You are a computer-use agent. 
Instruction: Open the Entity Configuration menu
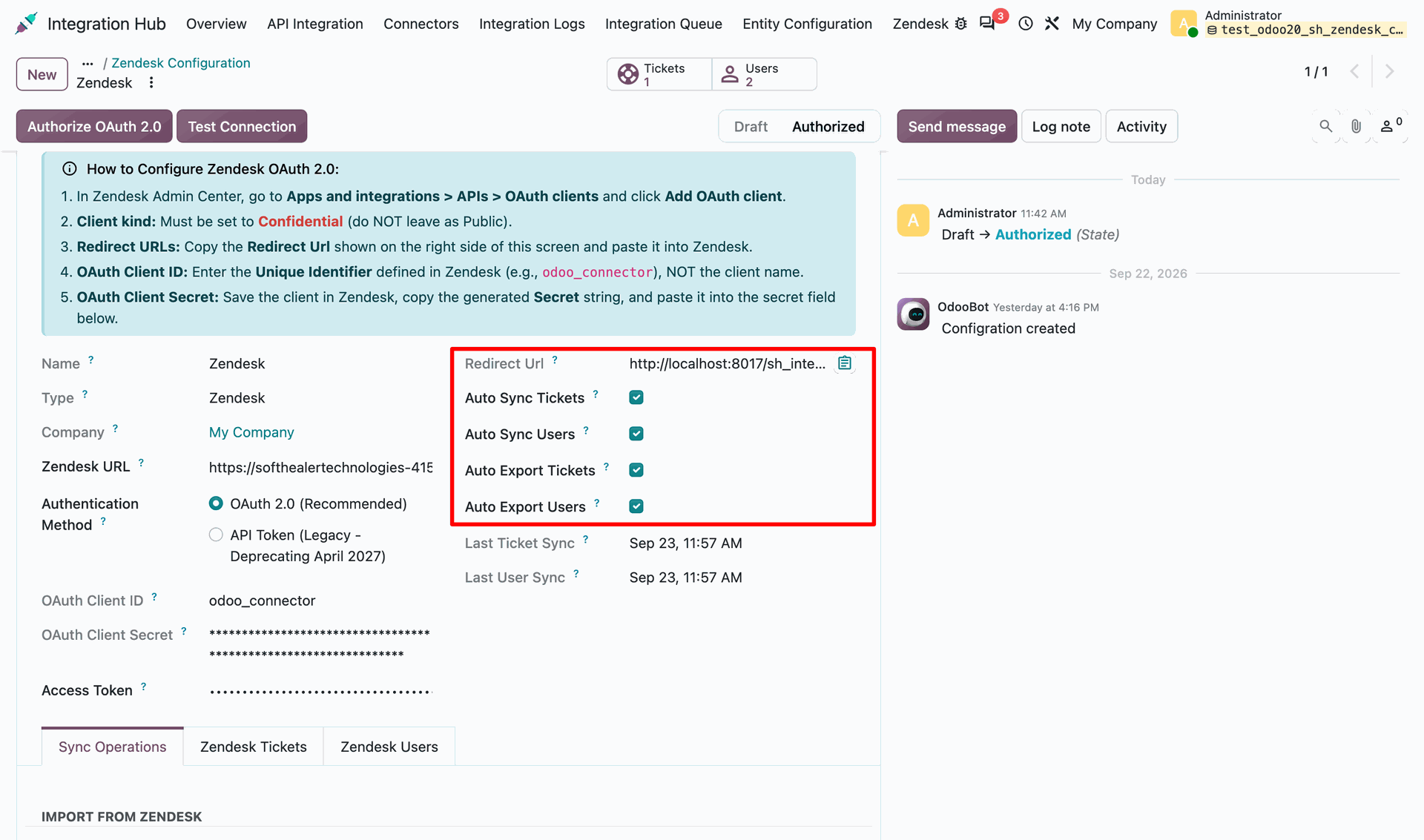(807, 24)
